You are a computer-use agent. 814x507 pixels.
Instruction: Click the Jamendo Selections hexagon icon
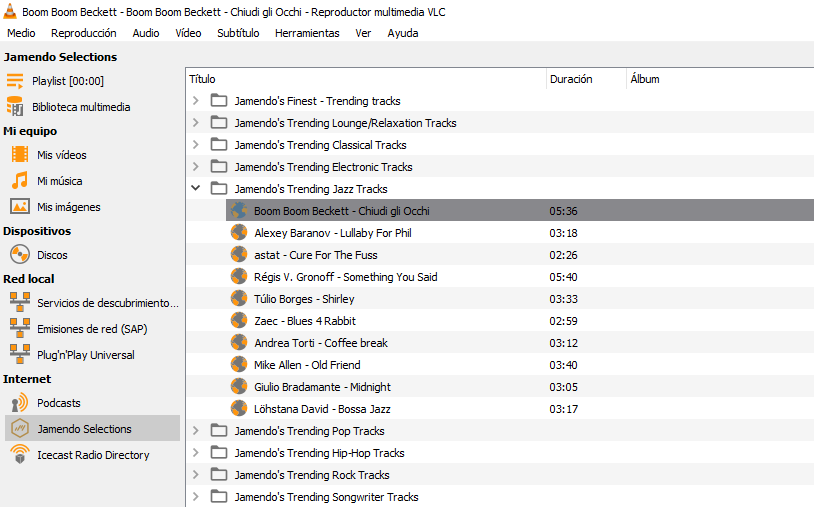click(x=20, y=429)
